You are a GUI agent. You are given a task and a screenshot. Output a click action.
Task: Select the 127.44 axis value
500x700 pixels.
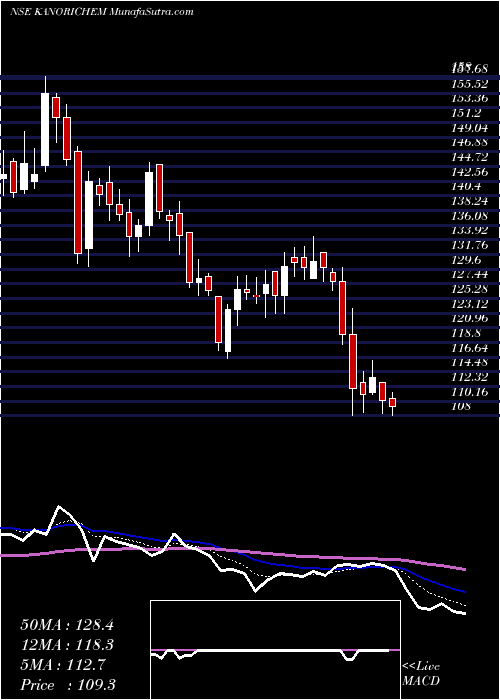[x=469, y=275]
